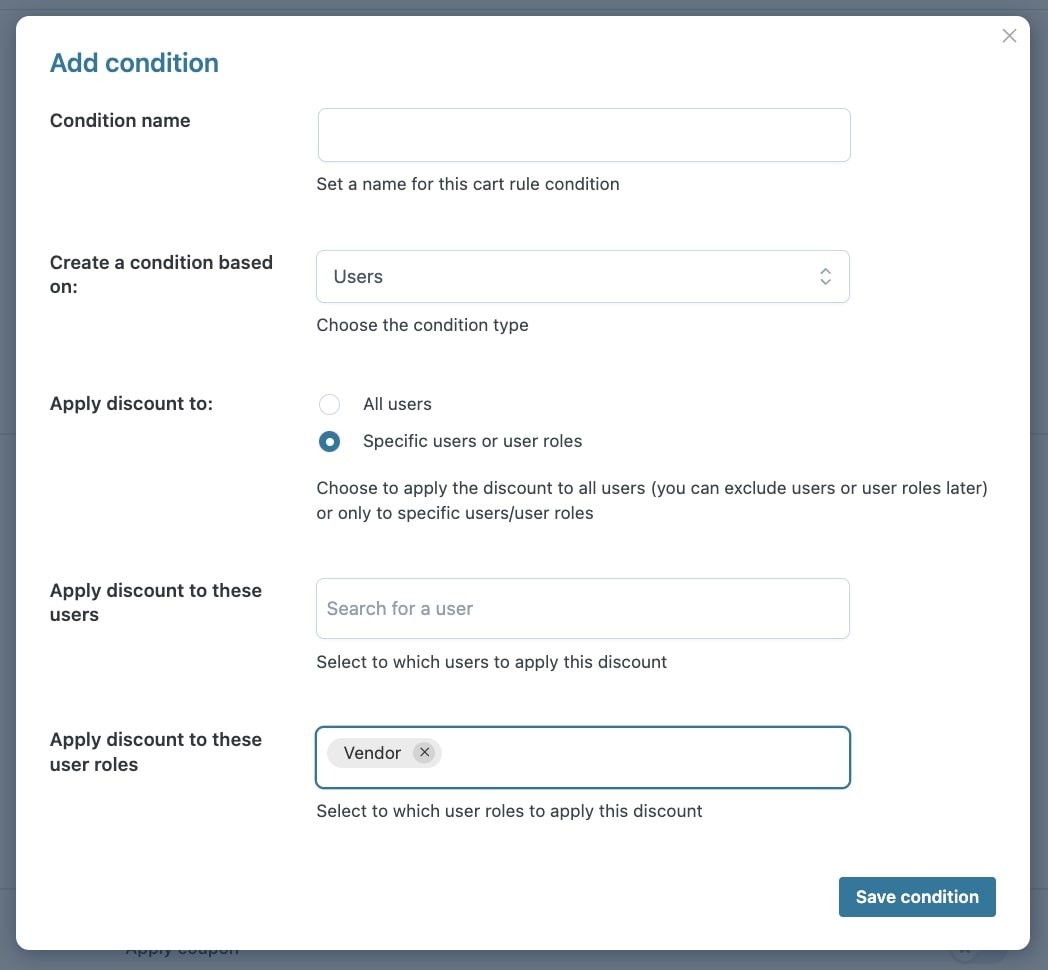Click 'Choose the condition type' helper text

point(422,325)
